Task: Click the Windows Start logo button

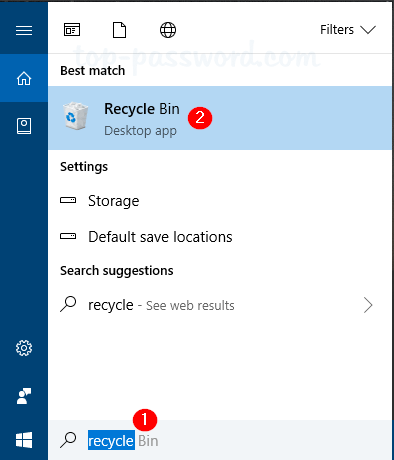Action: click(x=24, y=440)
